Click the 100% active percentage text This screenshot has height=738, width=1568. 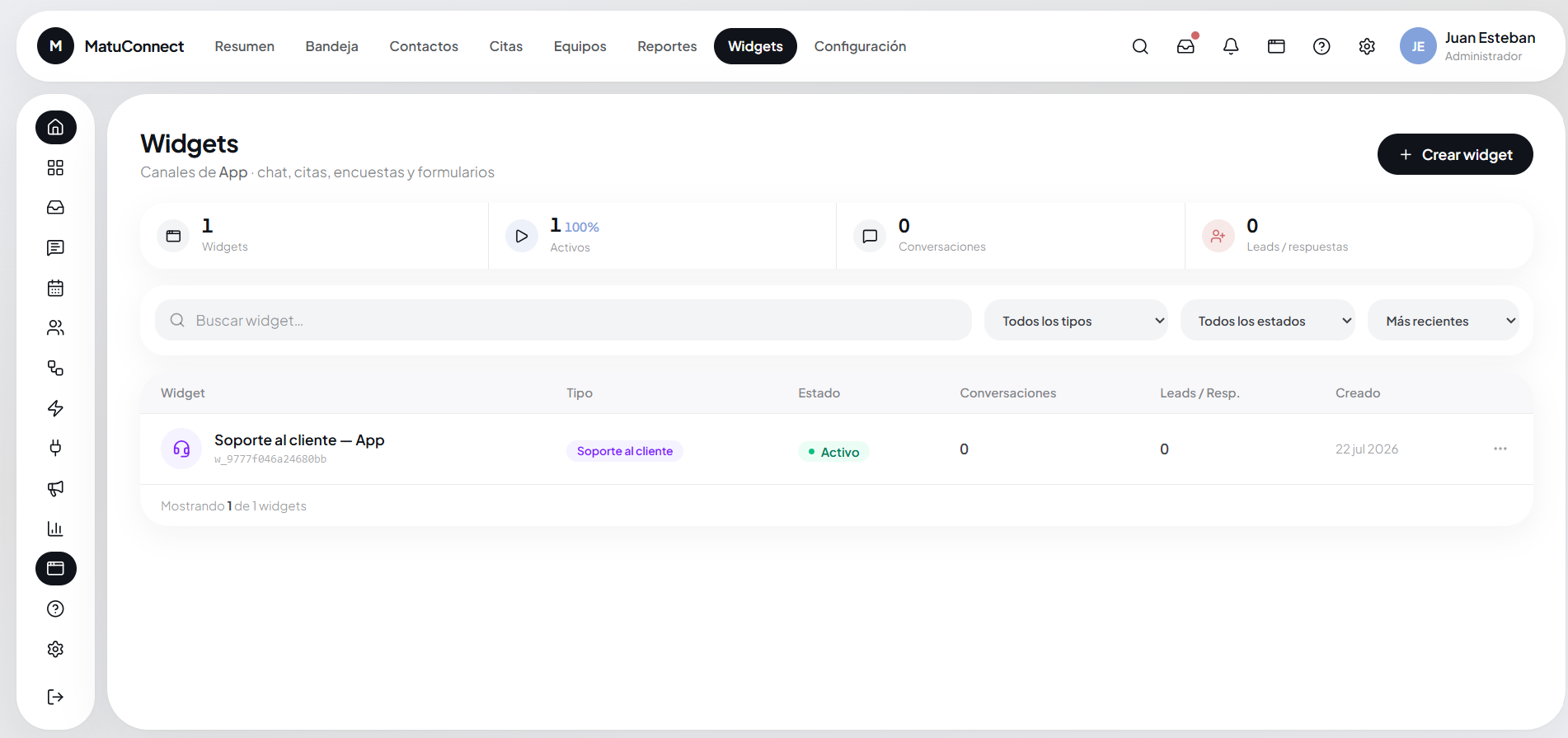coord(582,227)
